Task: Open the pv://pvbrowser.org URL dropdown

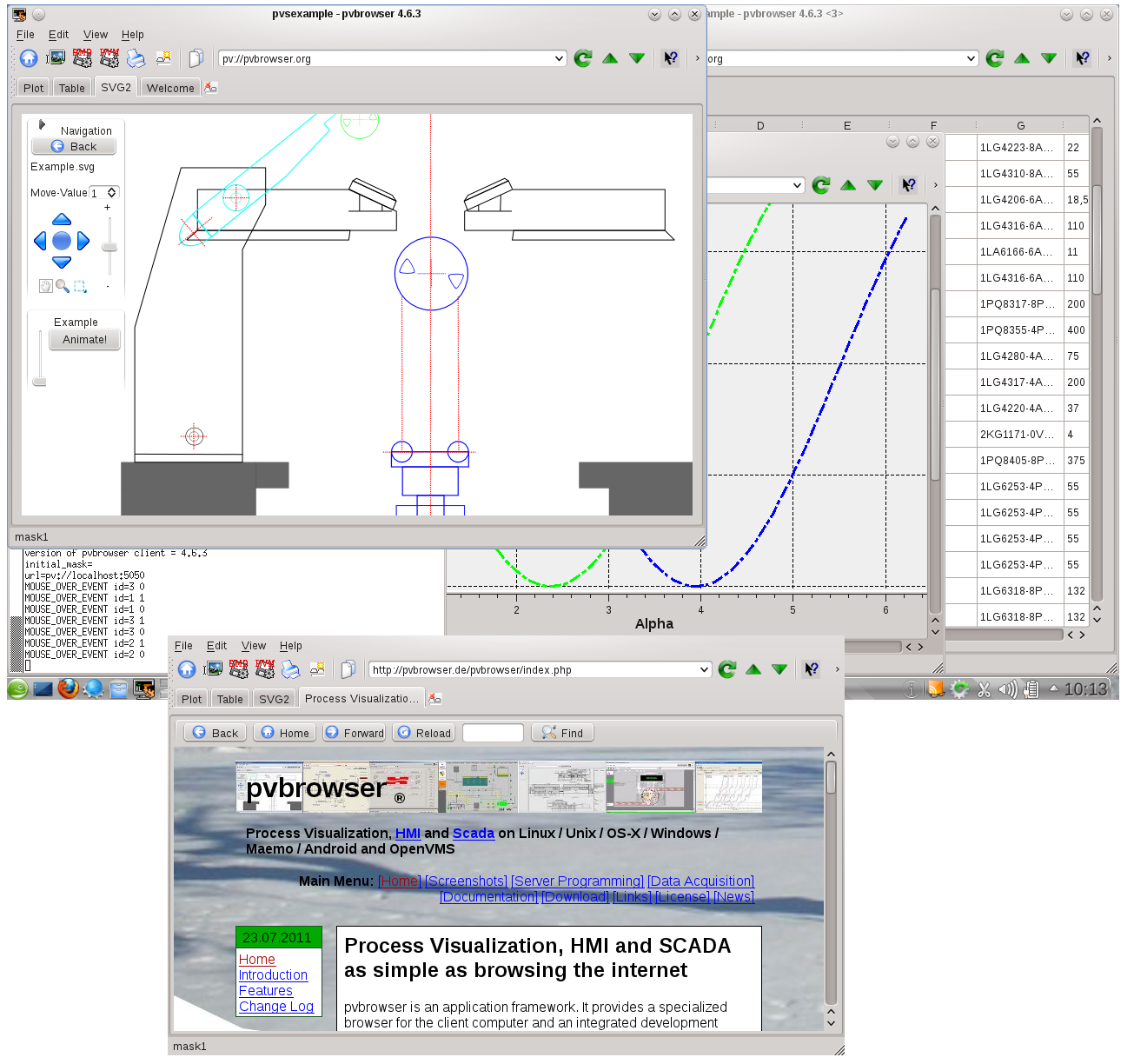Action: (x=559, y=58)
